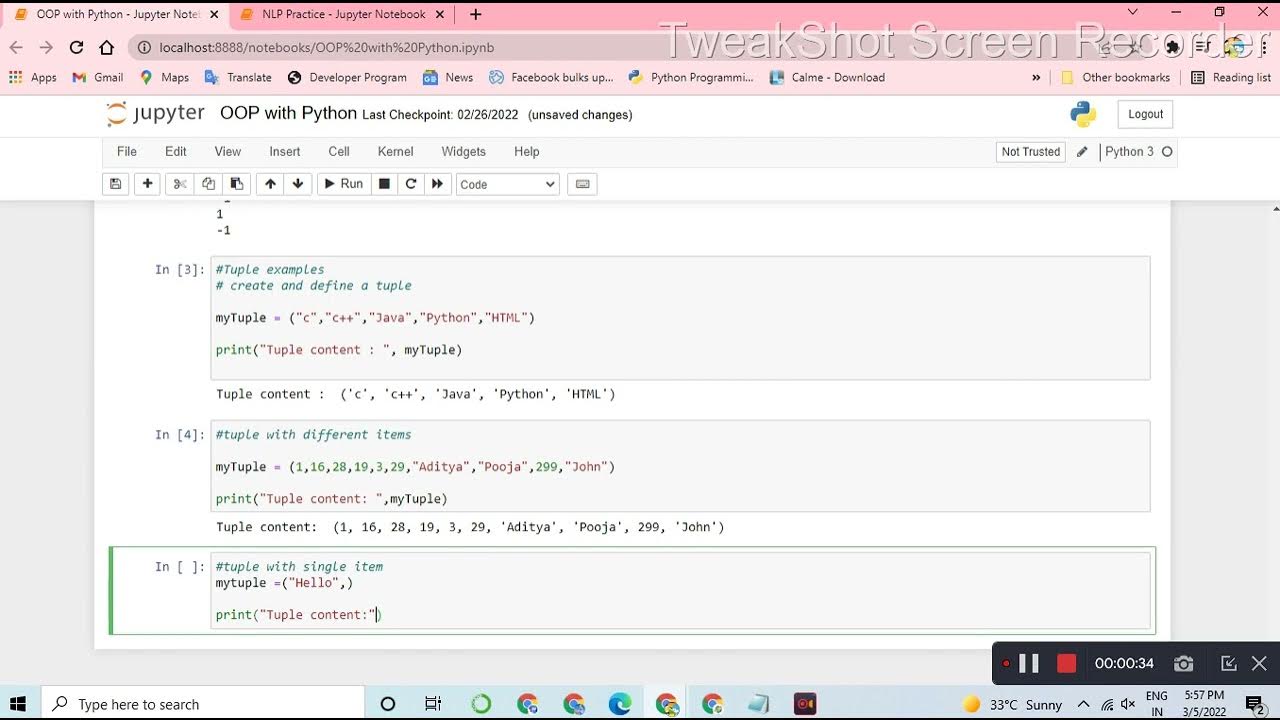The width and height of the screenshot is (1280, 720).
Task: Open the View menu
Action: (x=228, y=152)
